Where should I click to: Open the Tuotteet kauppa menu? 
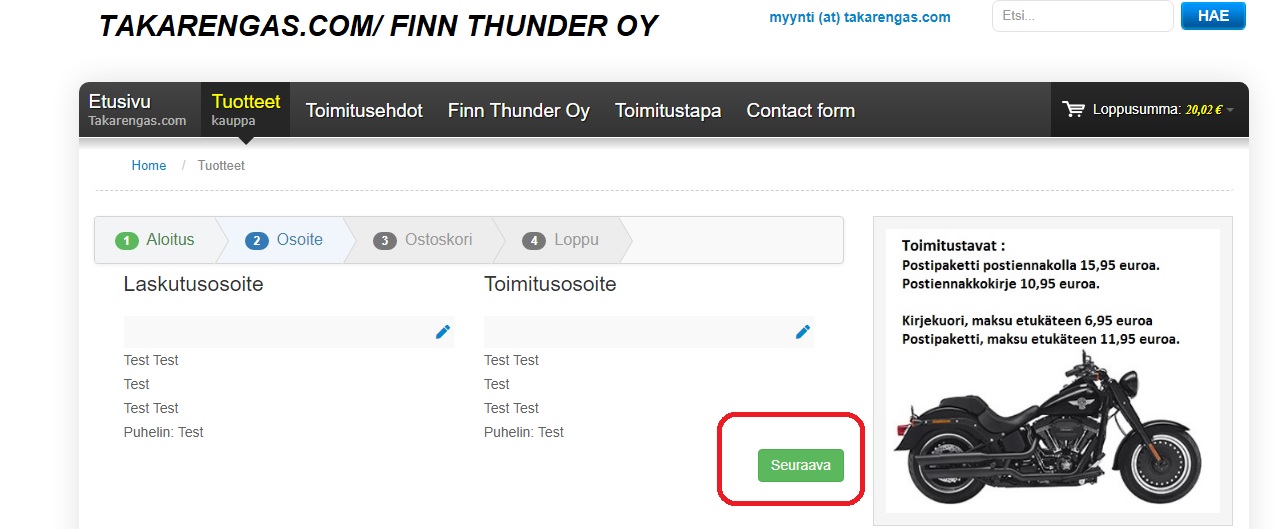coord(246,110)
